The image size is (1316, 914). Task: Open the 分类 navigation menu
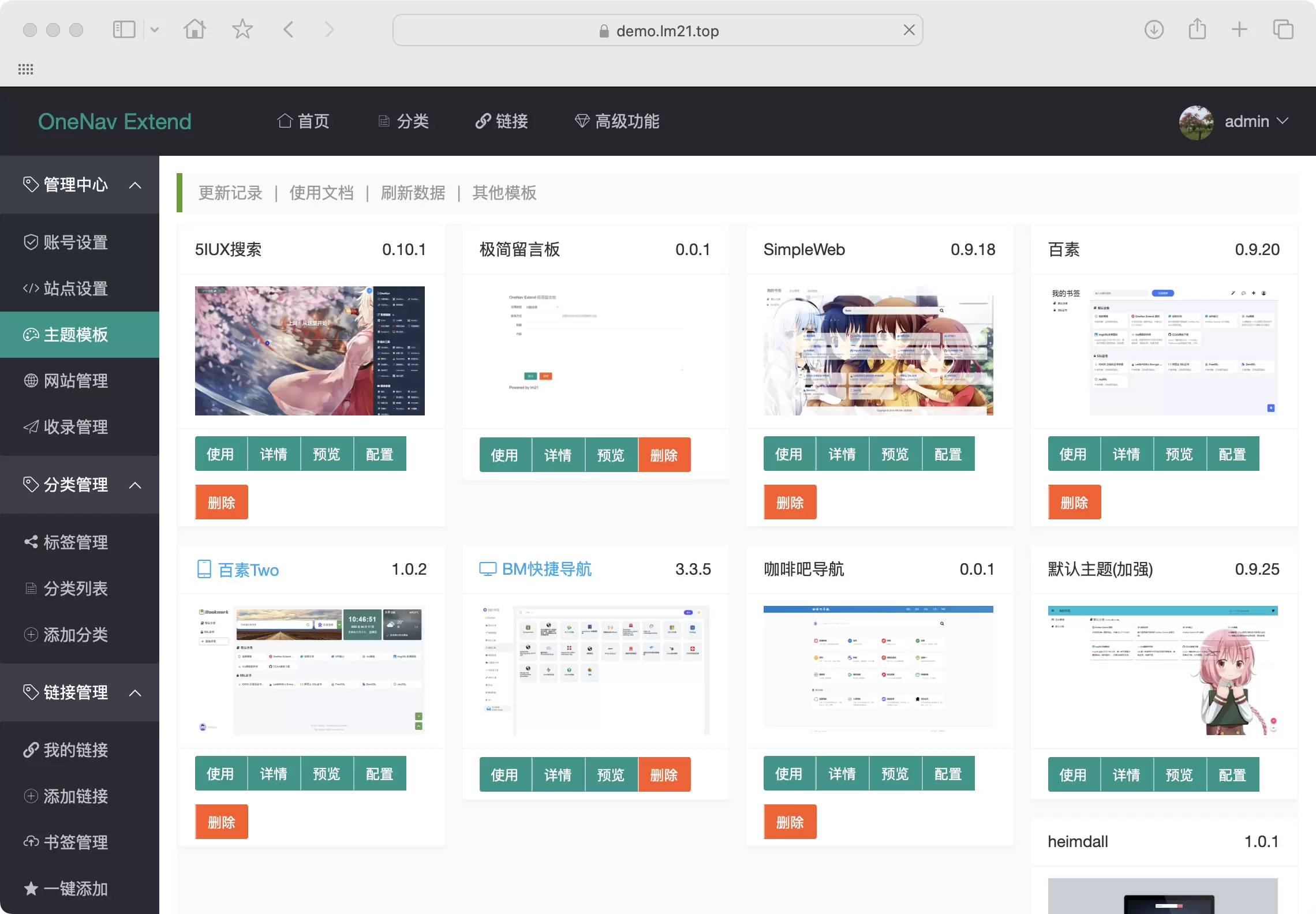406,121
